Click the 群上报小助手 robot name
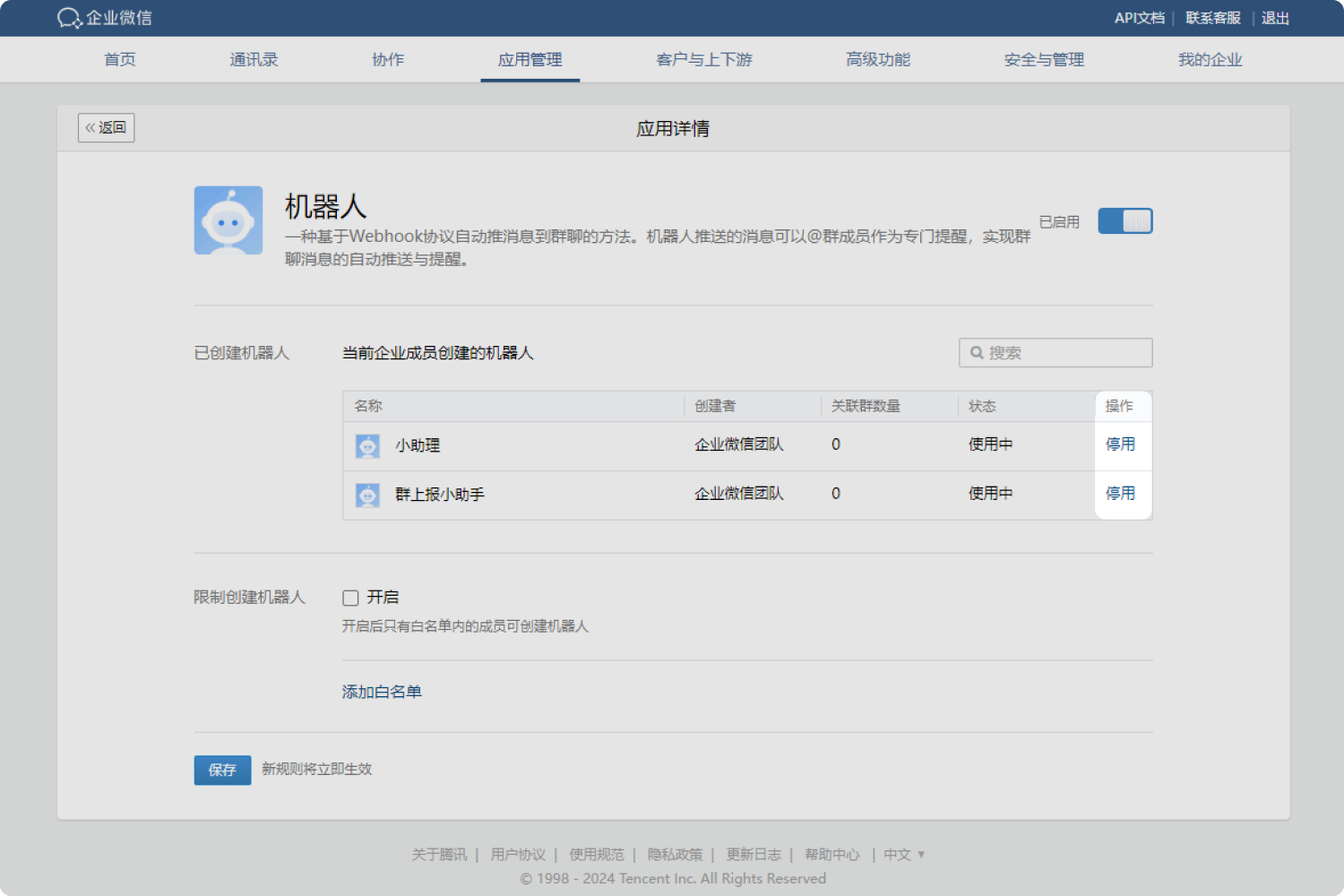Screen dimensions: 1344x896 [x=440, y=495]
